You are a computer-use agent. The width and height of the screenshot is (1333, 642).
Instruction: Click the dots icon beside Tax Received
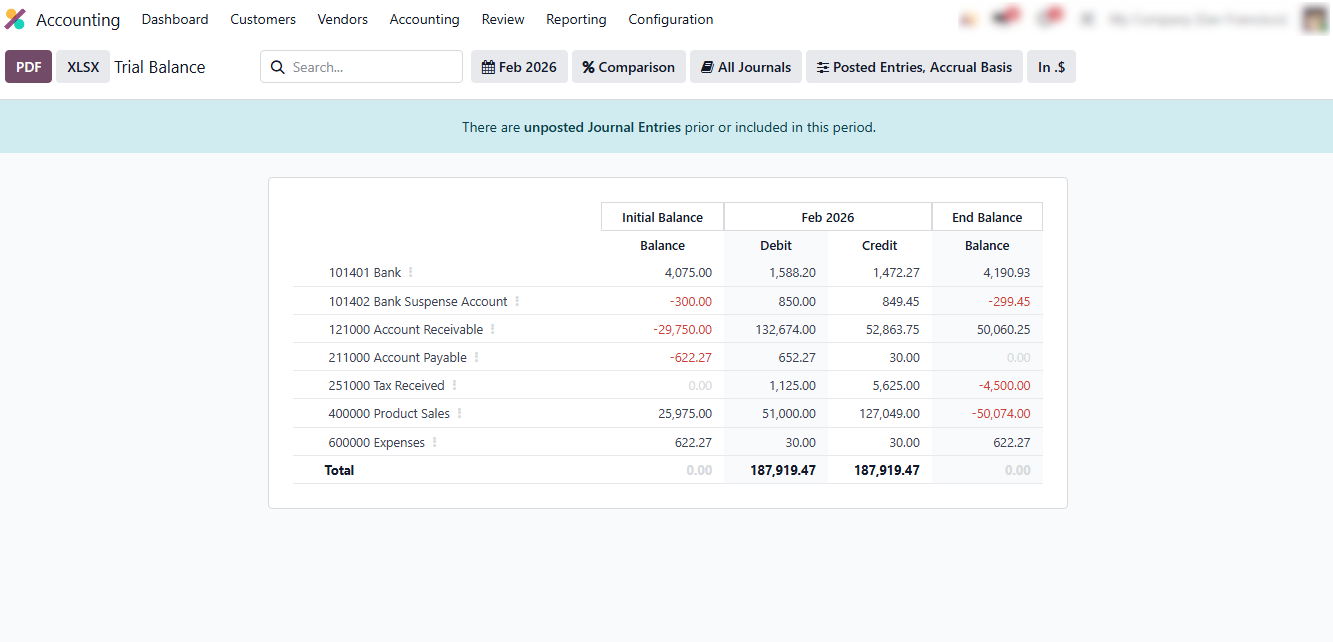[x=454, y=385]
